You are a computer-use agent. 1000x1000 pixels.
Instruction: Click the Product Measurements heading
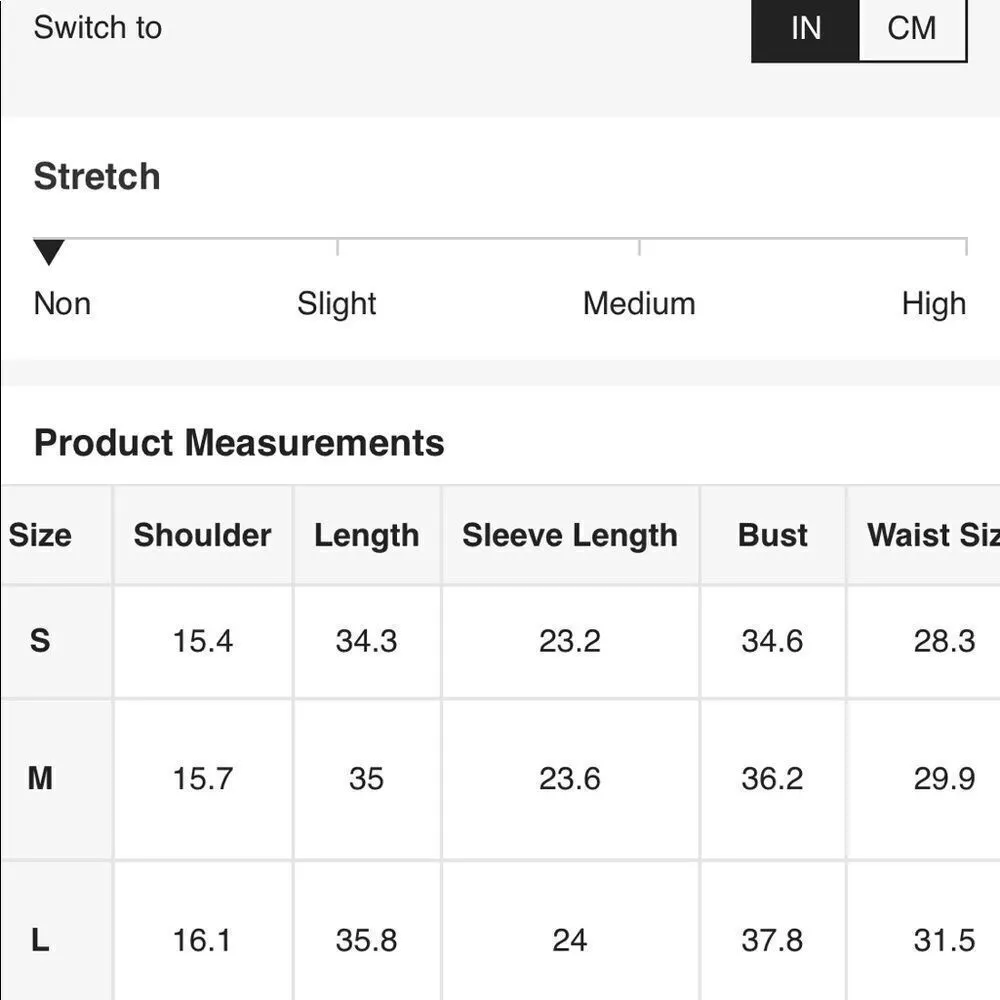coord(239,443)
